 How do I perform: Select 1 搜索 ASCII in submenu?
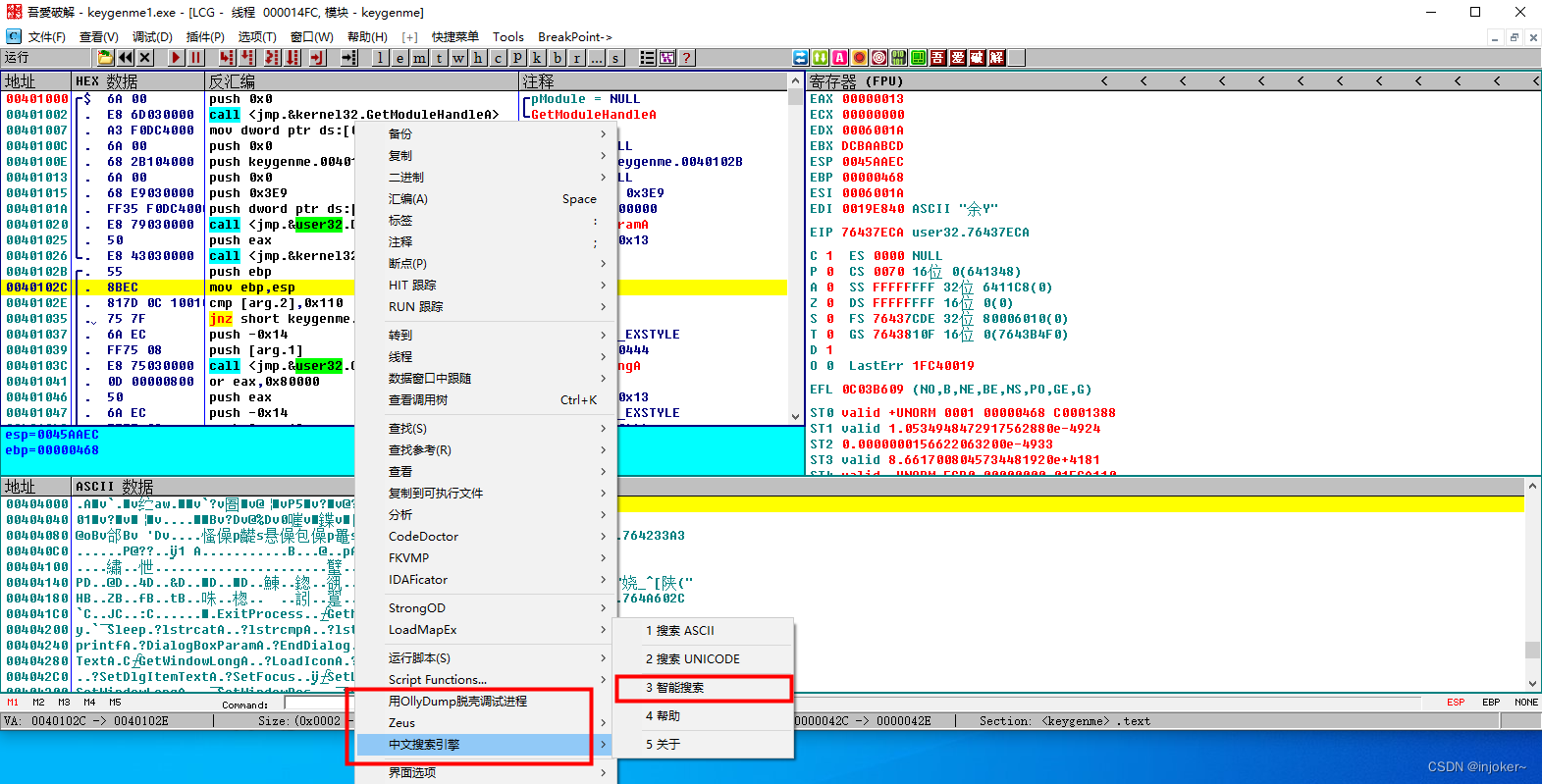pos(704,631)
